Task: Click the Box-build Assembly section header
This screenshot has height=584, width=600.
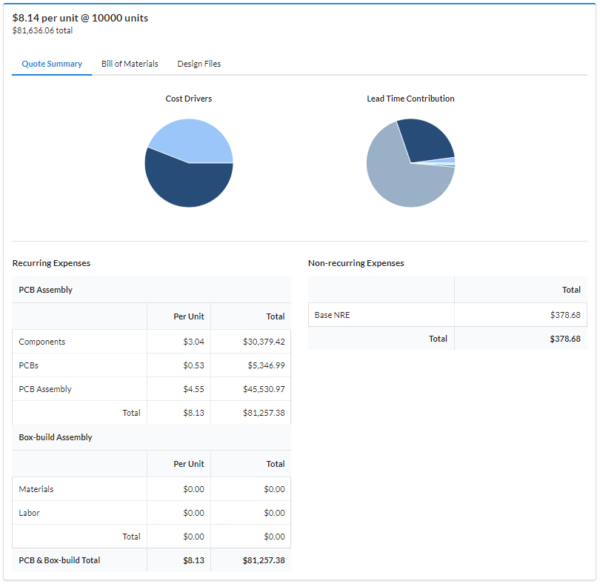Action: click(55, 437)
